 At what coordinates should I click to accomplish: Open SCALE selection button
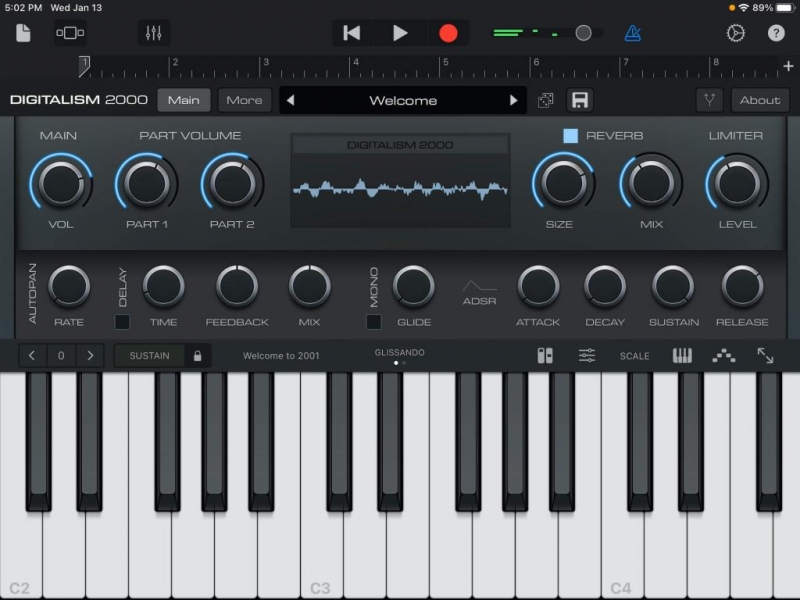634,356
